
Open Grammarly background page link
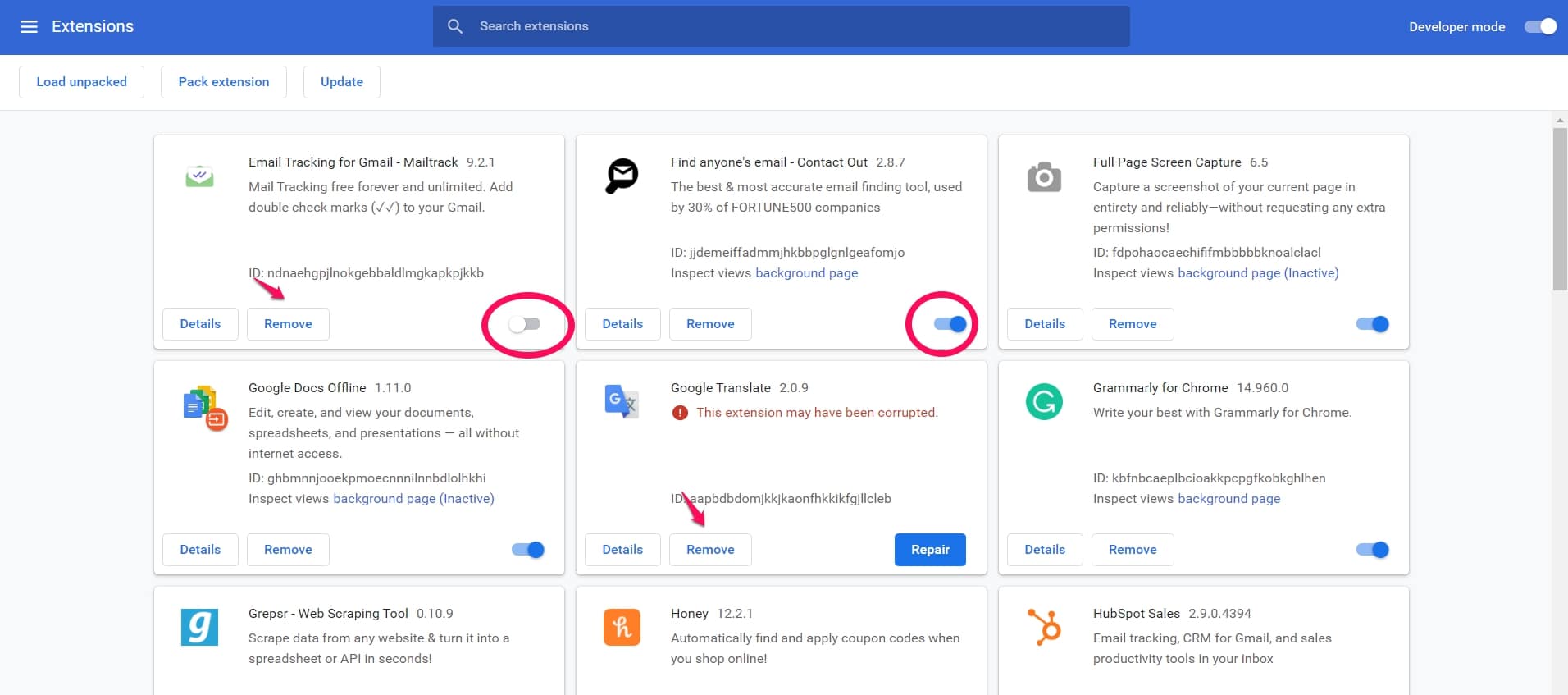[x=1228, y=499]
